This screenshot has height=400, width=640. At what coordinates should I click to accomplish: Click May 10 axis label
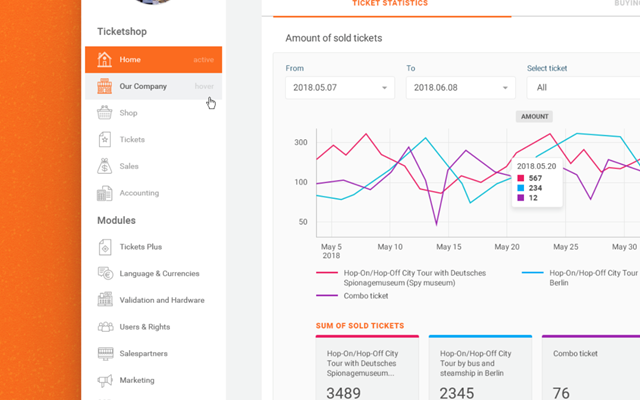tap(390, 247)
